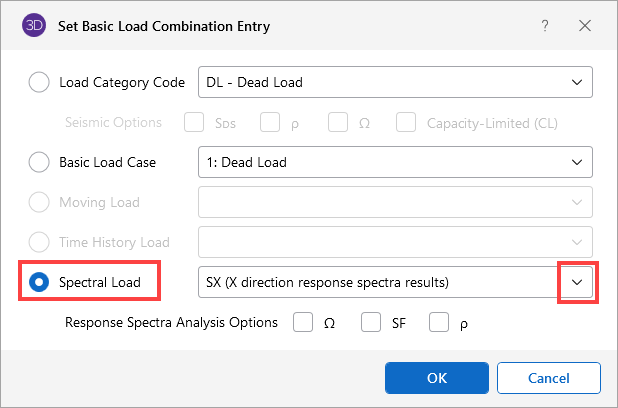618x408 pixels.
Task: Select the Basic Load Case radio button
Action: tap(40, 162)
